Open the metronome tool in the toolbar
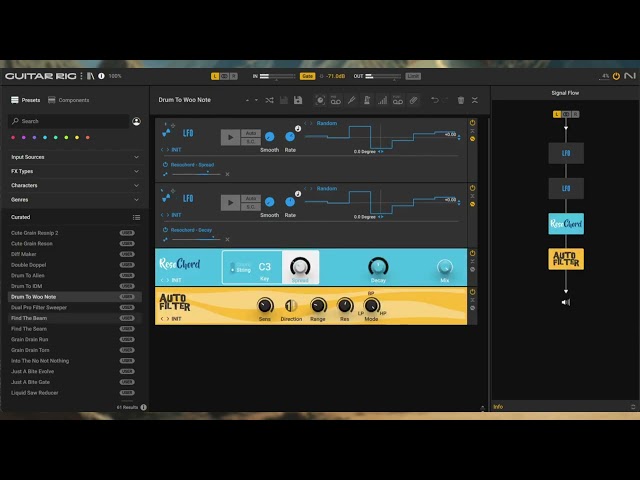Viewport: 640px width, 480px height. pyautogui.click(x=367, y=100)
